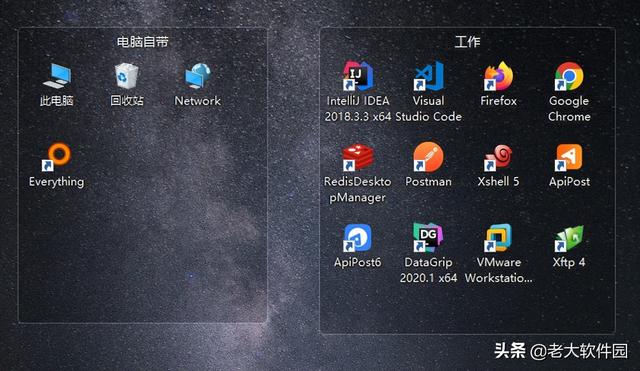The image size is (640, 371).
Task: Launch the Everything search shortcut
Action: [56, 157]
